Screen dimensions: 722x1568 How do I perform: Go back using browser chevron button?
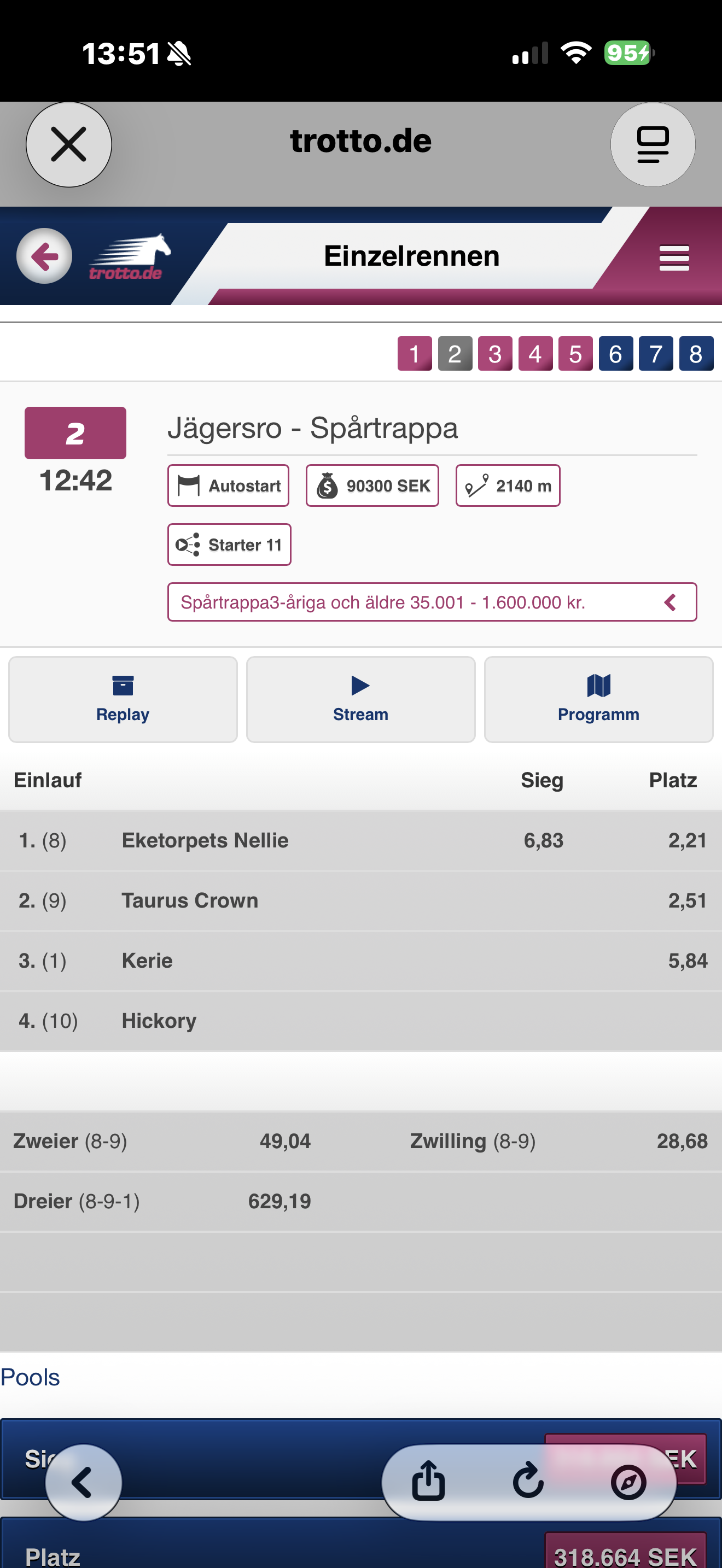tap(83, 1482)
